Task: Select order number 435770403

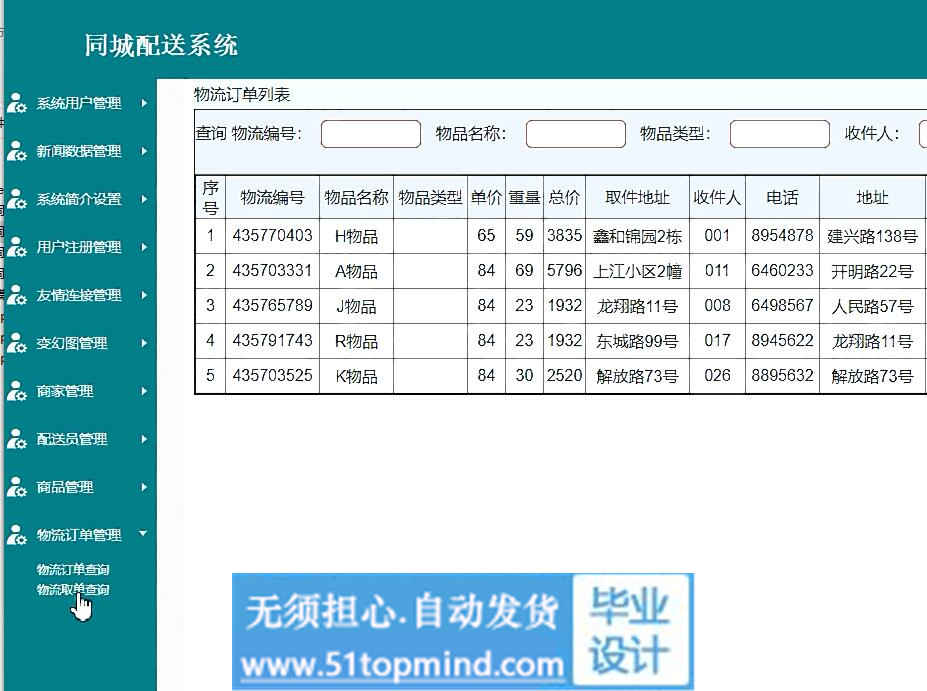Action: tap(272, 236)
